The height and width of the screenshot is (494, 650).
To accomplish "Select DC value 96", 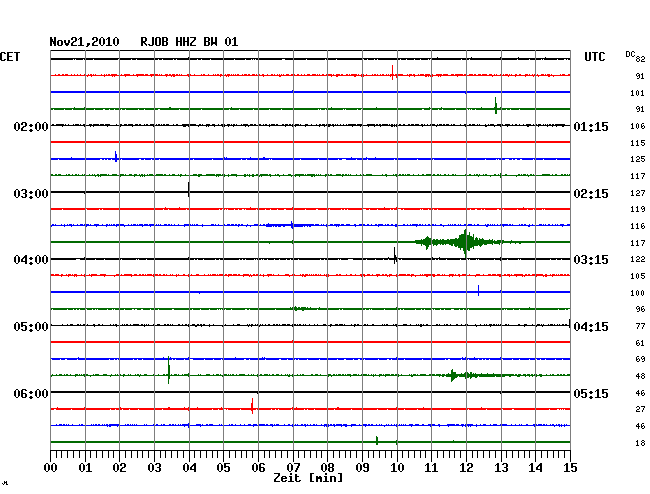I will [640, 309].
